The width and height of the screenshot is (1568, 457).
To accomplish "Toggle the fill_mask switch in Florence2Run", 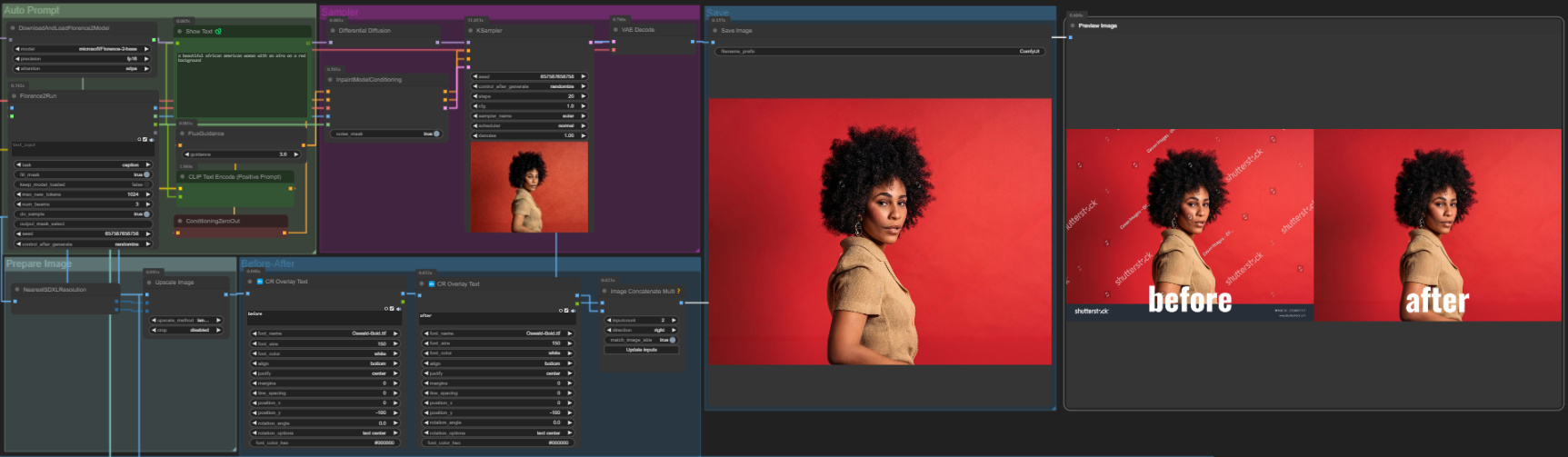I will tap(145, 174).
